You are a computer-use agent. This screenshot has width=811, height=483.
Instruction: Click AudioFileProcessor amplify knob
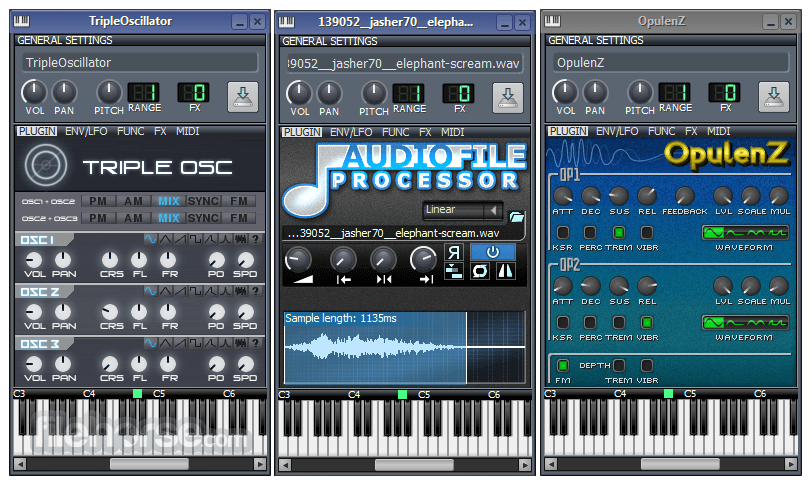[298, 259]
